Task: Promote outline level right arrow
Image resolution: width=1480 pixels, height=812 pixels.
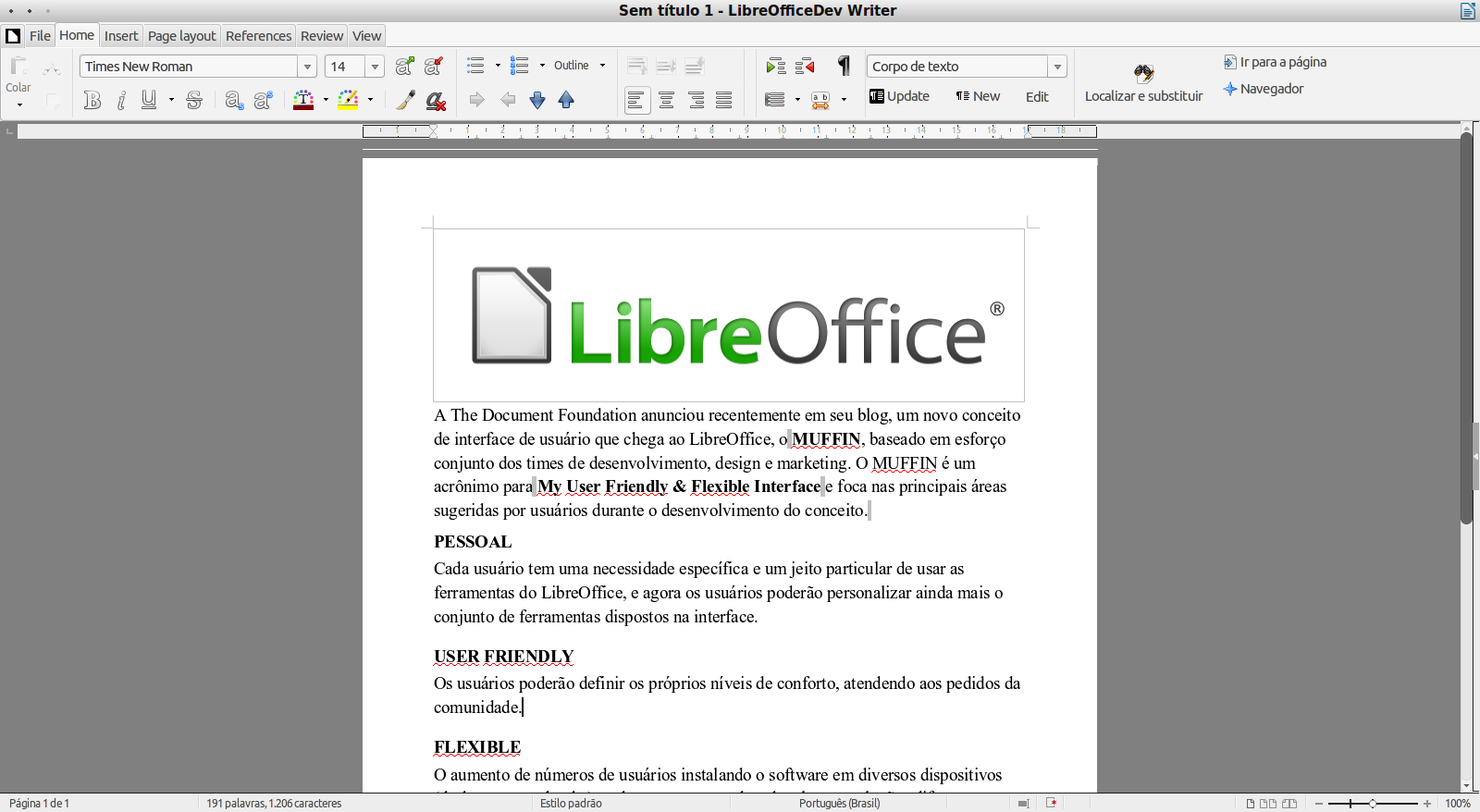Action: coord(476,100)
